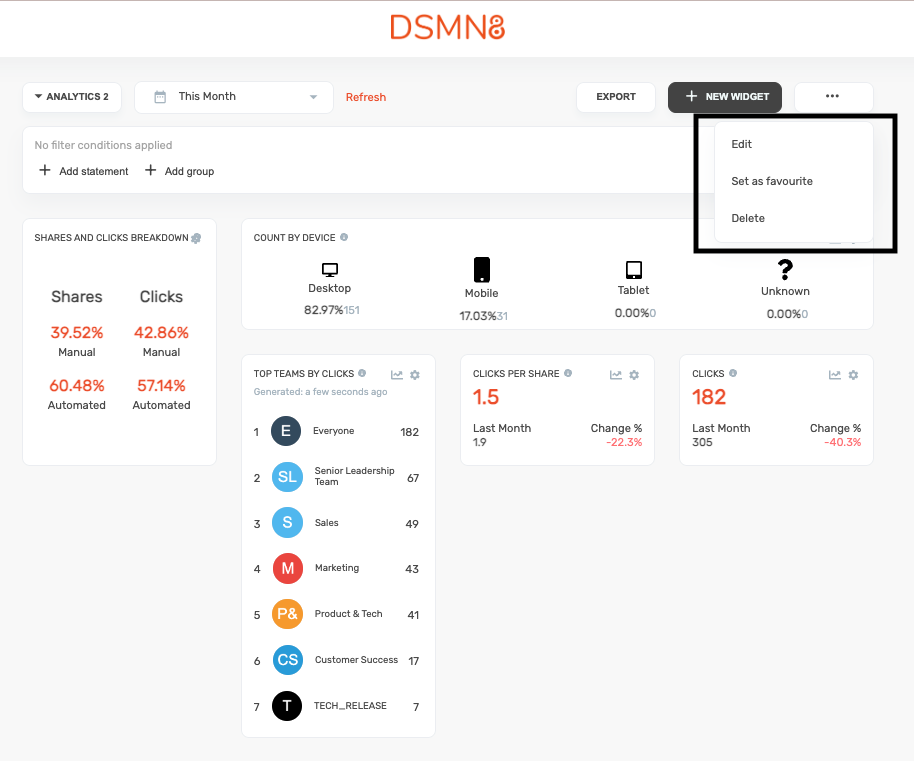Image resolution: width=914 pixels, height=761 pixels.
Task: Click the three-dots more options button
Action: coord(833,96)
